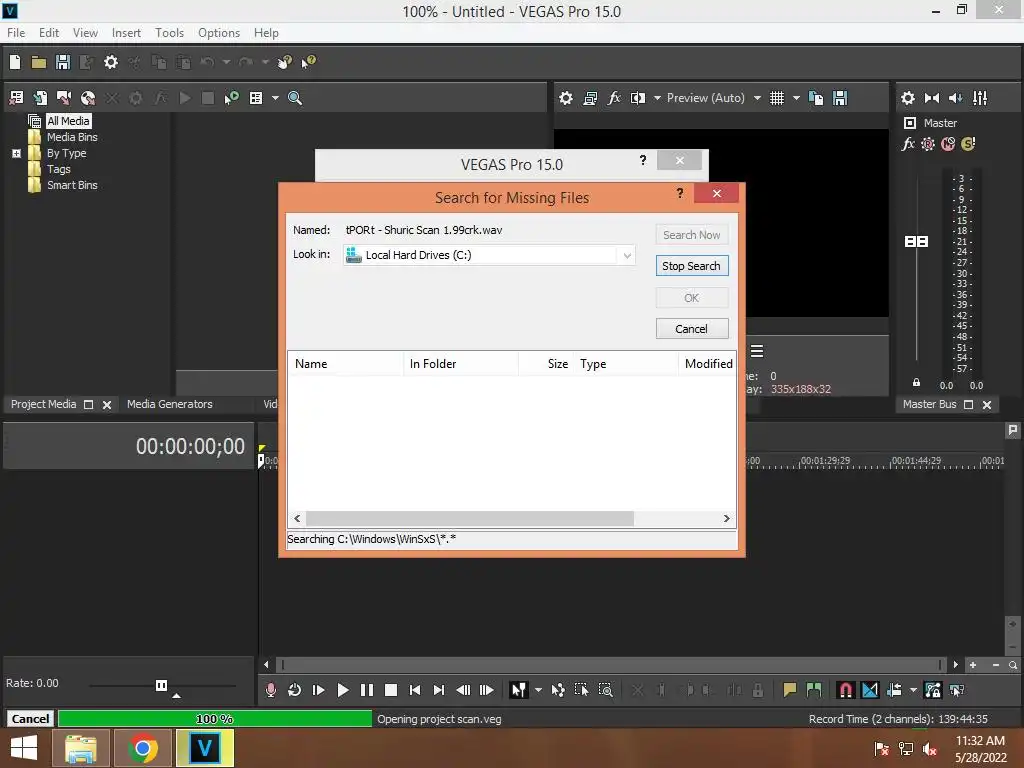Open the Insert menu
The height and width of the screenshot is (768, 1024).
click(126, 33)
